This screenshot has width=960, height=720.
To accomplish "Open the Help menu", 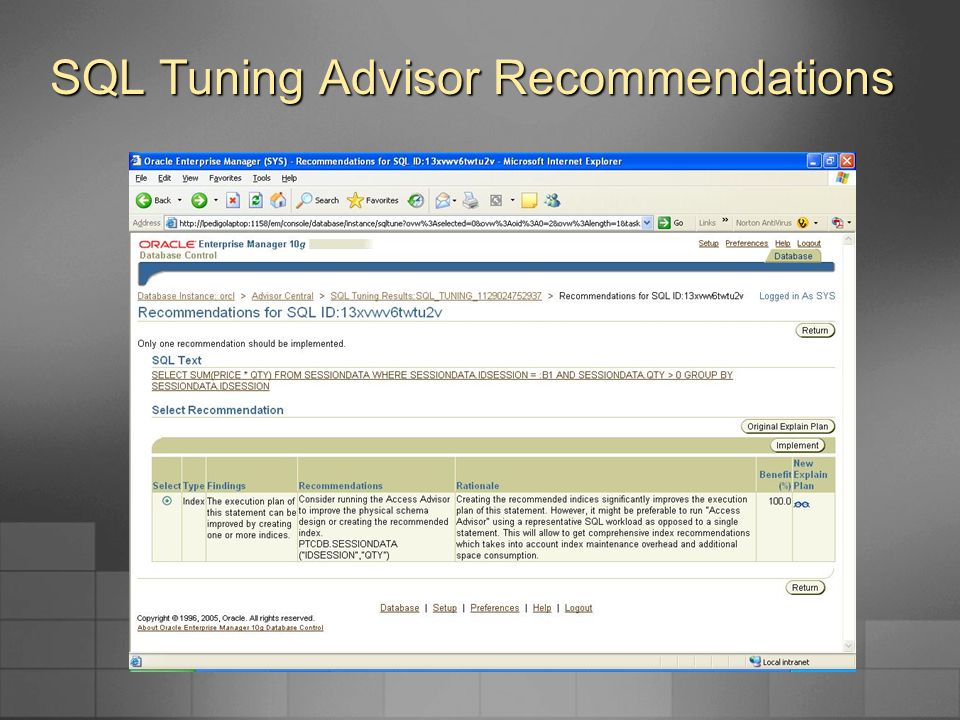I will (x=289, y=178).
